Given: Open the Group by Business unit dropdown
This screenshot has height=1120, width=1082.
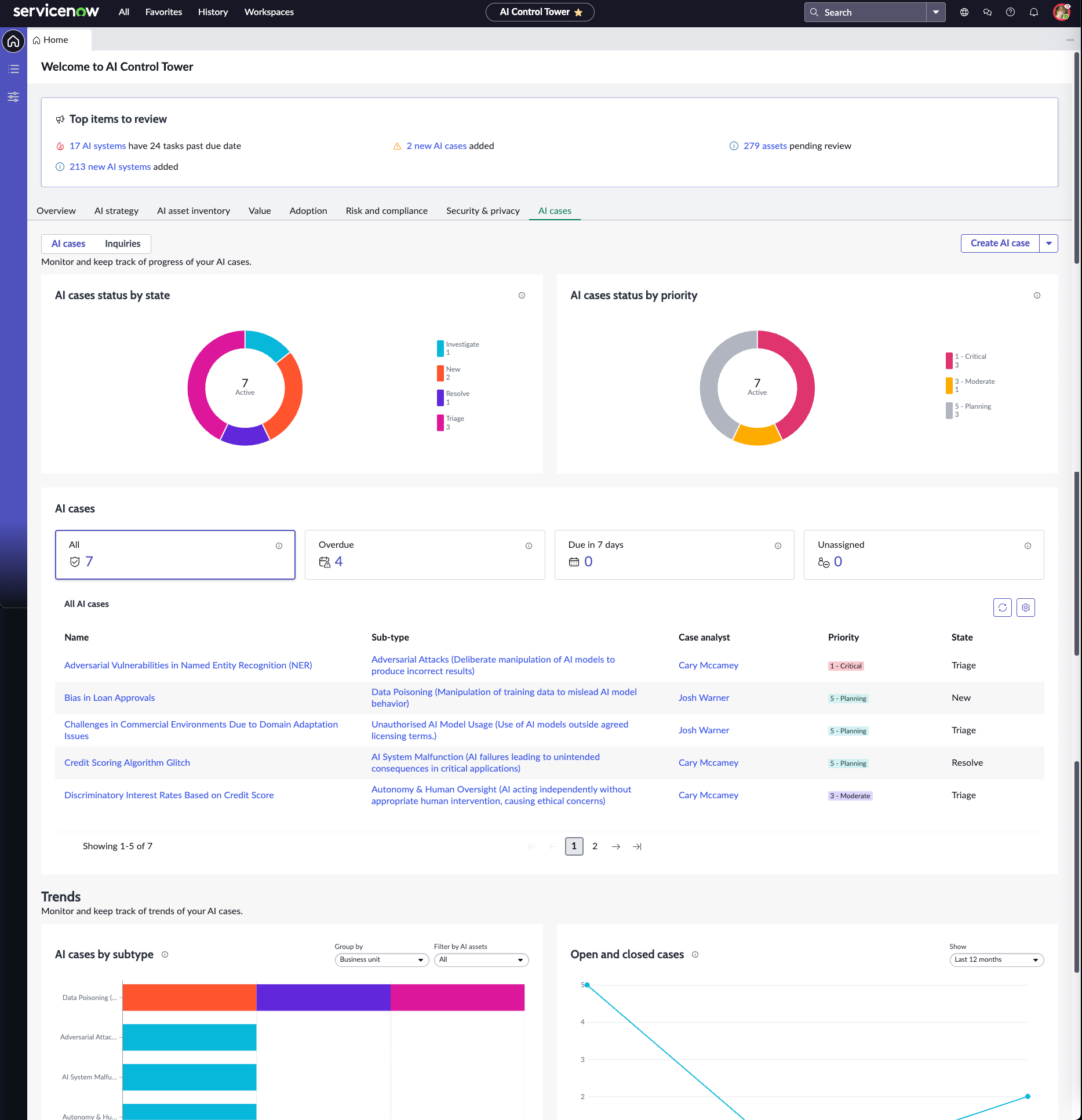Looking at the screenshot, I should point(381,960).
